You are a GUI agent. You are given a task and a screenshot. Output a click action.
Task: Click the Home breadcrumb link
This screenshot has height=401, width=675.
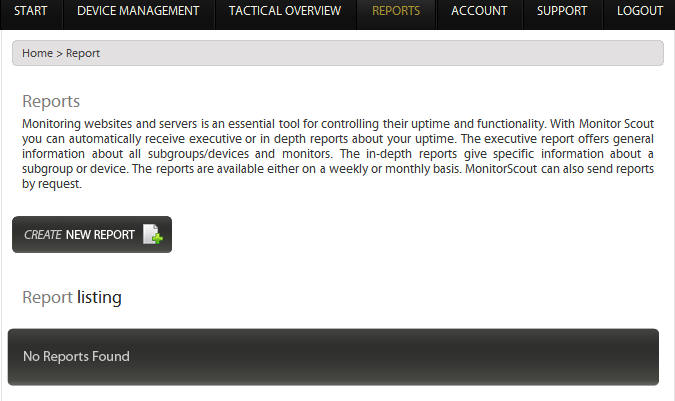[37, 53]
